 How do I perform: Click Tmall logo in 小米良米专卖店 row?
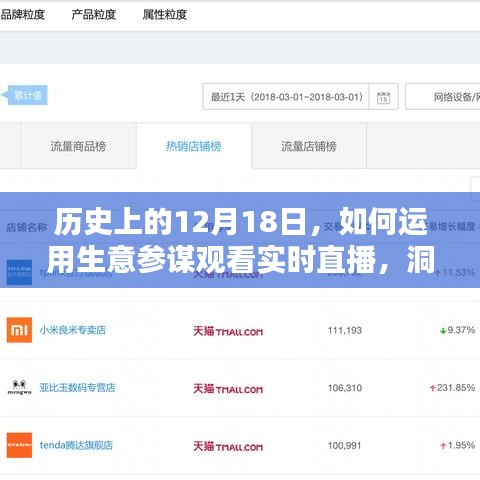(x=228, y=331)
